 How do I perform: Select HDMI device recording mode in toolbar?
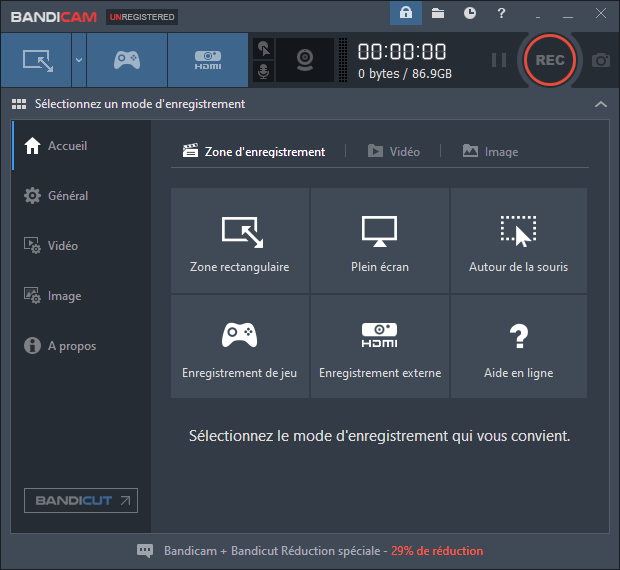[208, 60]
